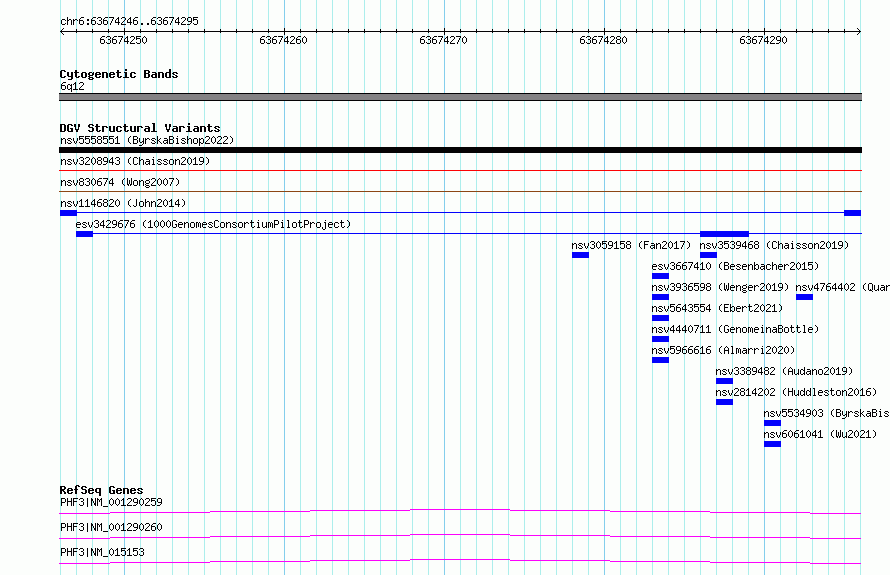This screenshot has height=575, width=890.
Task: Click ruler position 63674260
Action: [x=283, y=40]
